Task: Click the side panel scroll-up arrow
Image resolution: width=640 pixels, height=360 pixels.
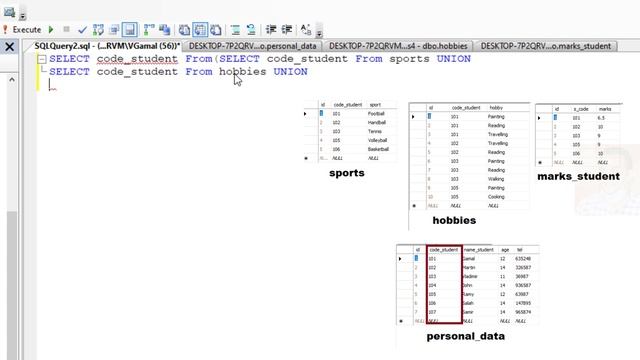Action: click(12, 80)
